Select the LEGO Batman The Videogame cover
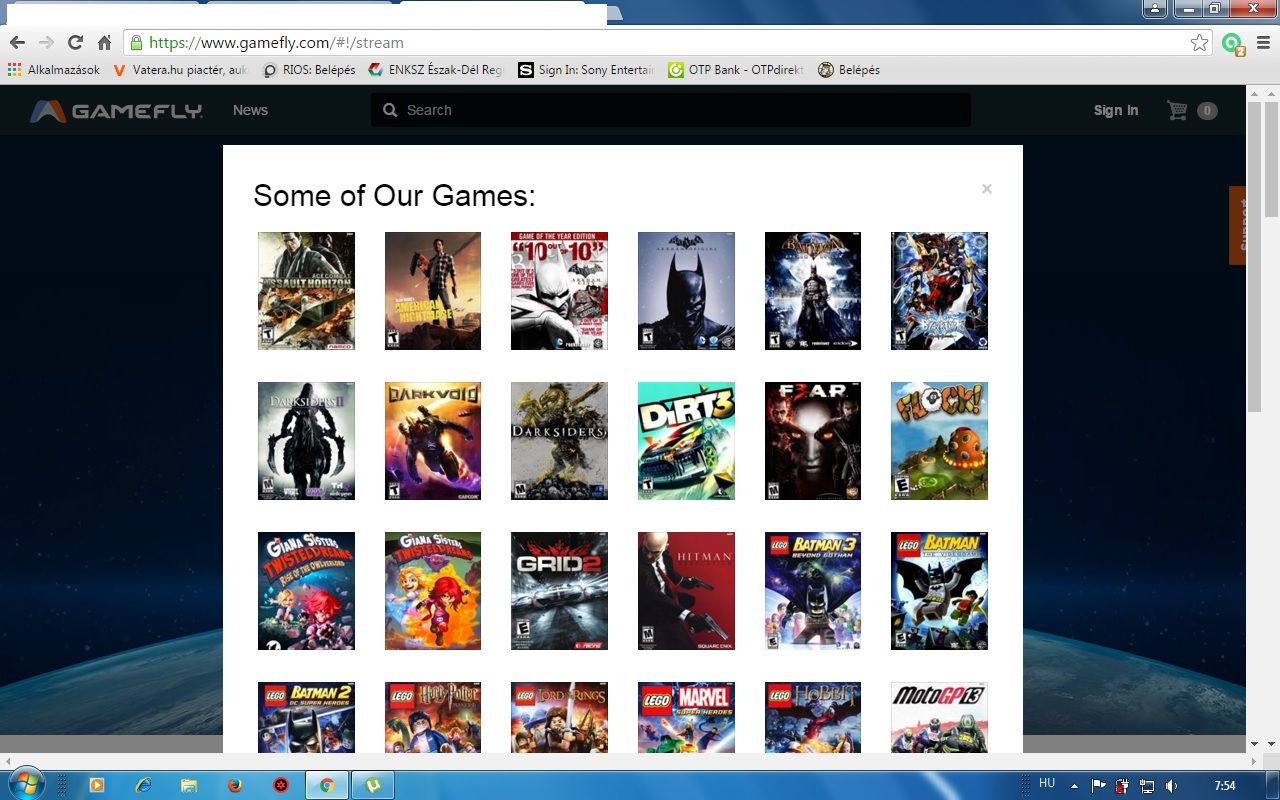The width and height of the screenshot is (1280, 800). click(939, 591)
